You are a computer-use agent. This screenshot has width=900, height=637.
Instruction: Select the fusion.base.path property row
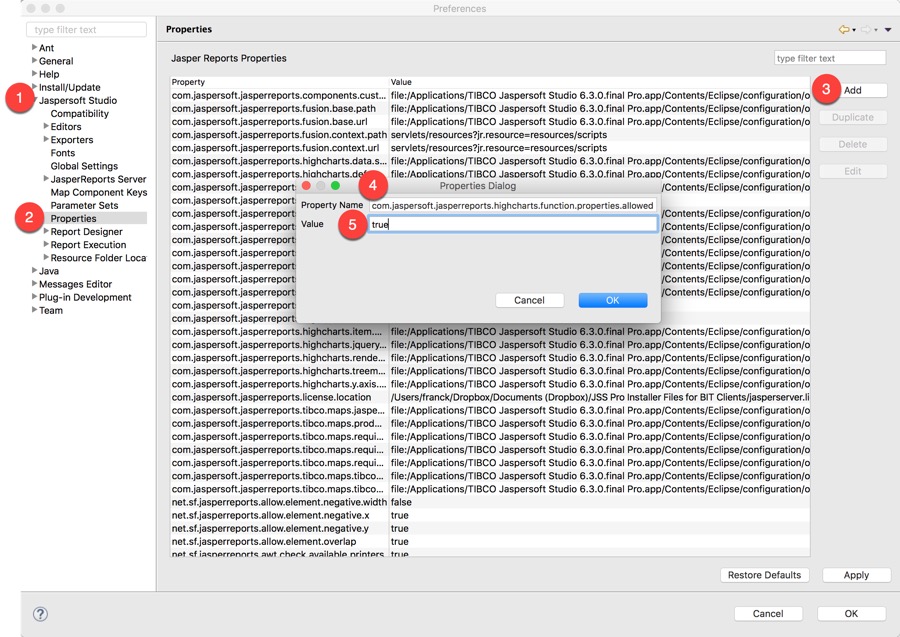(490, 108)
